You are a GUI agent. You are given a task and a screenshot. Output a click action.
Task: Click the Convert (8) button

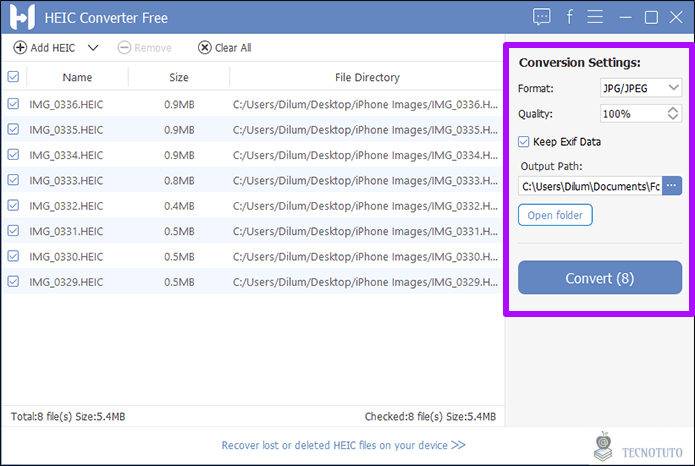click(600, 278)
